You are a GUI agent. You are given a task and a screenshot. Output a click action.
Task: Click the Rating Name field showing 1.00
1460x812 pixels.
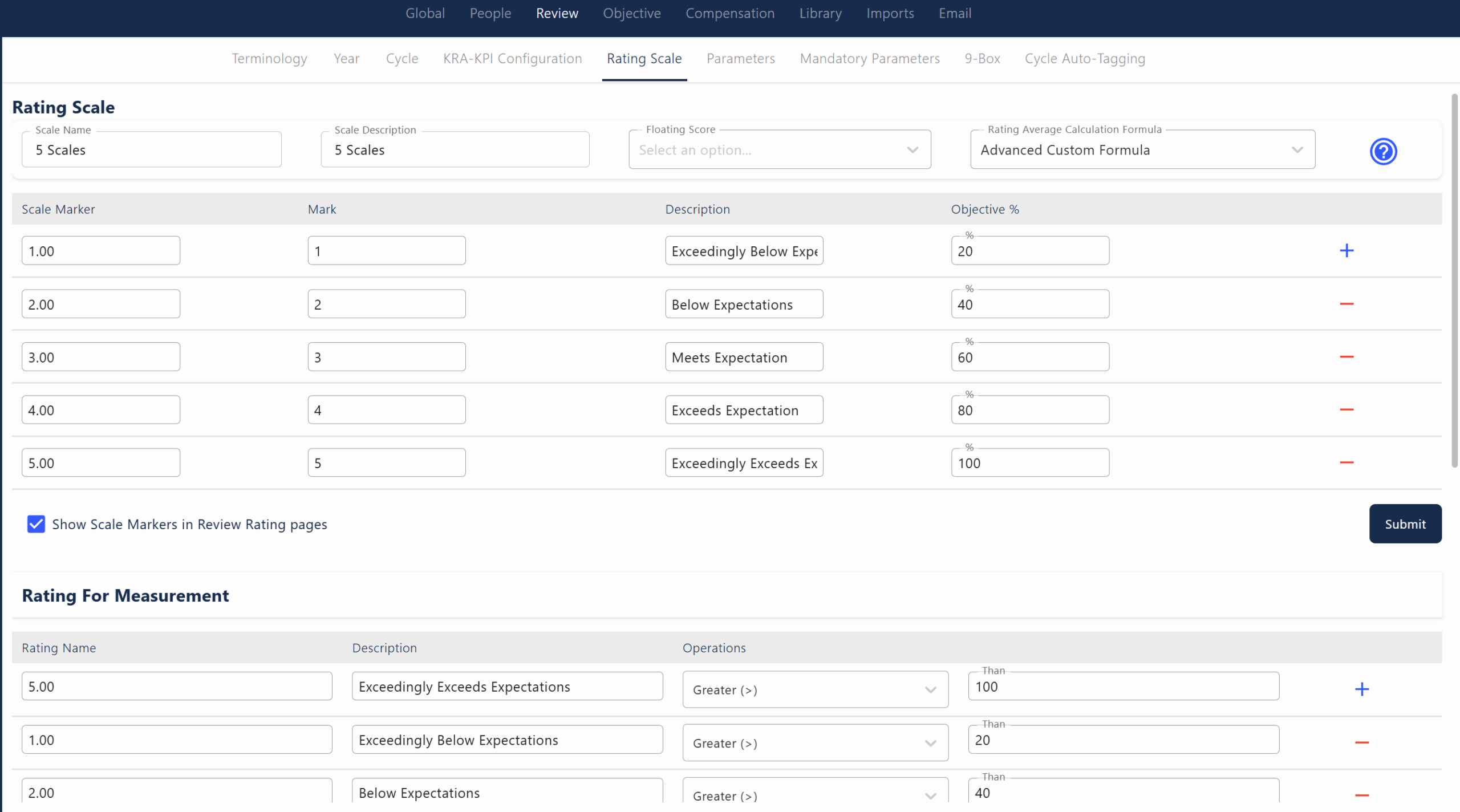[x=177, y=740]
